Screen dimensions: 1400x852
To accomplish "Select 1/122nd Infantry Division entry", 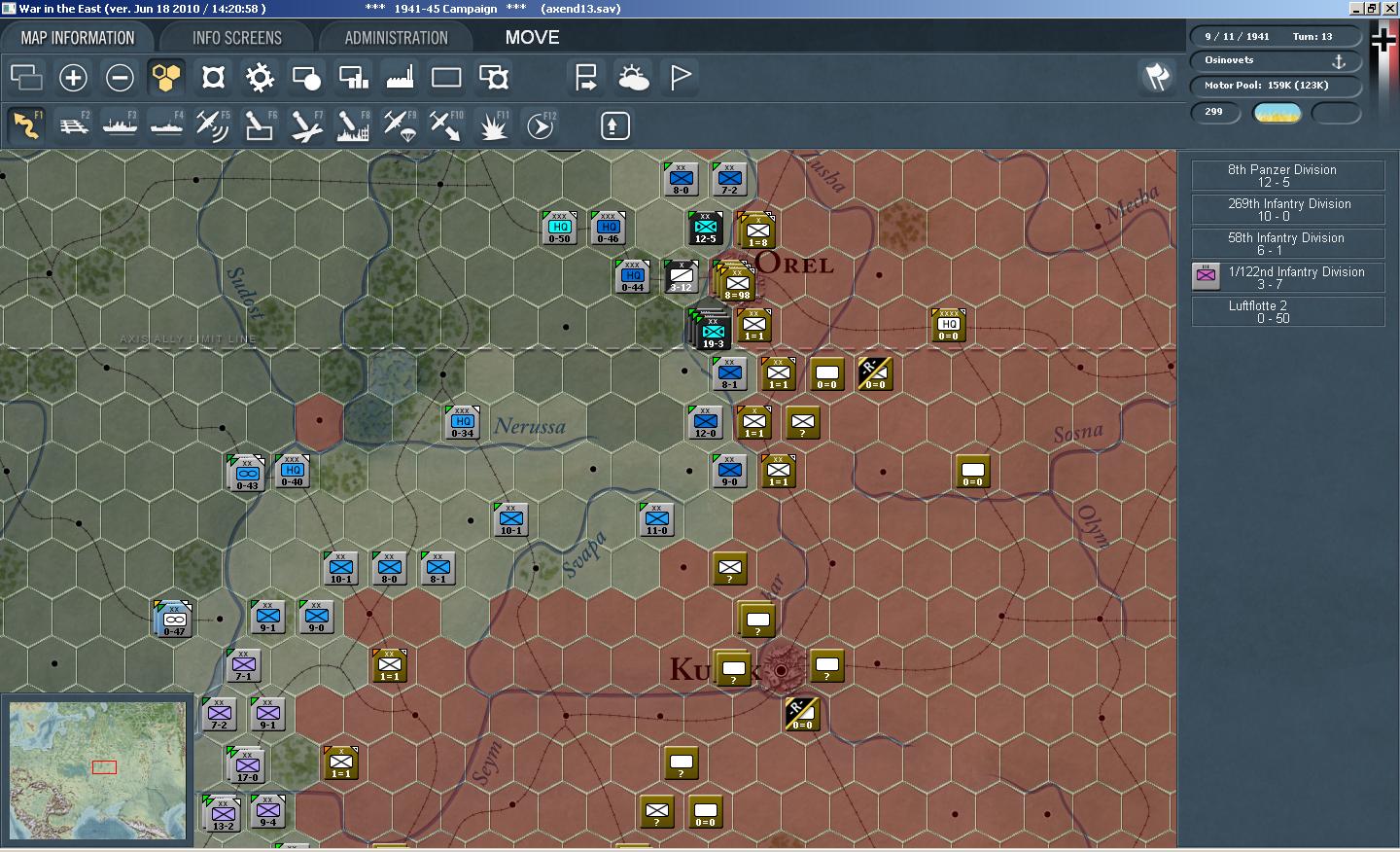I will tap(1288, 278).
